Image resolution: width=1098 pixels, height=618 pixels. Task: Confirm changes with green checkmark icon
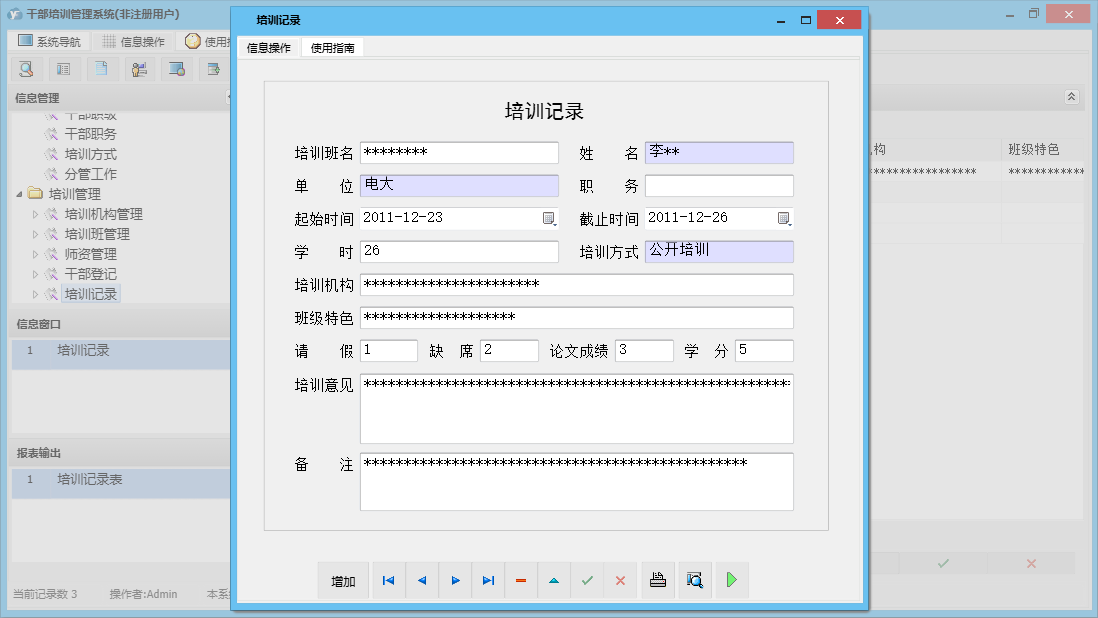click(x=587, y=580)
